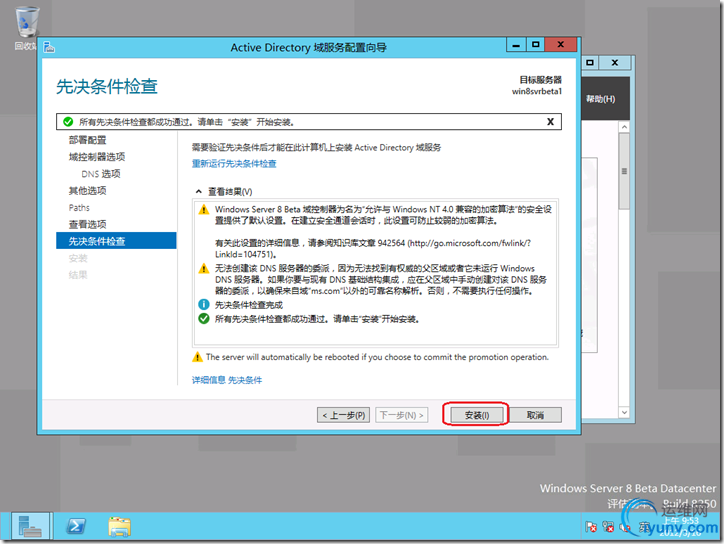Open 详细信息 先决条件 link

click(227, 380)
